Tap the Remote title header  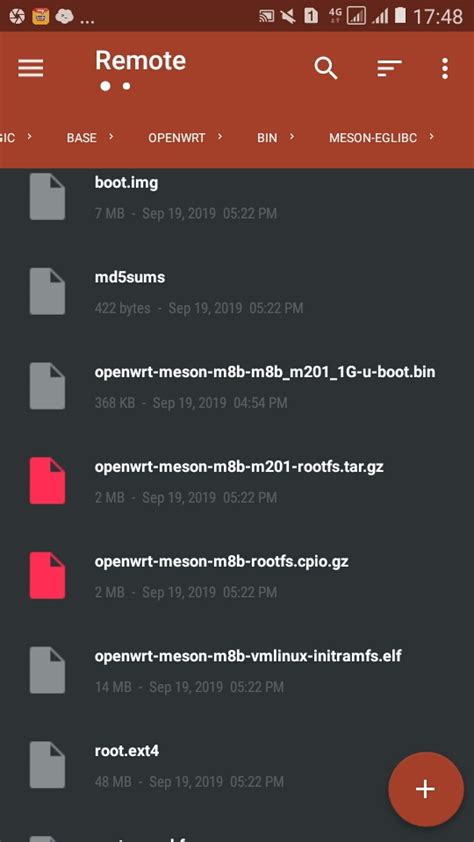click(141, 61)
